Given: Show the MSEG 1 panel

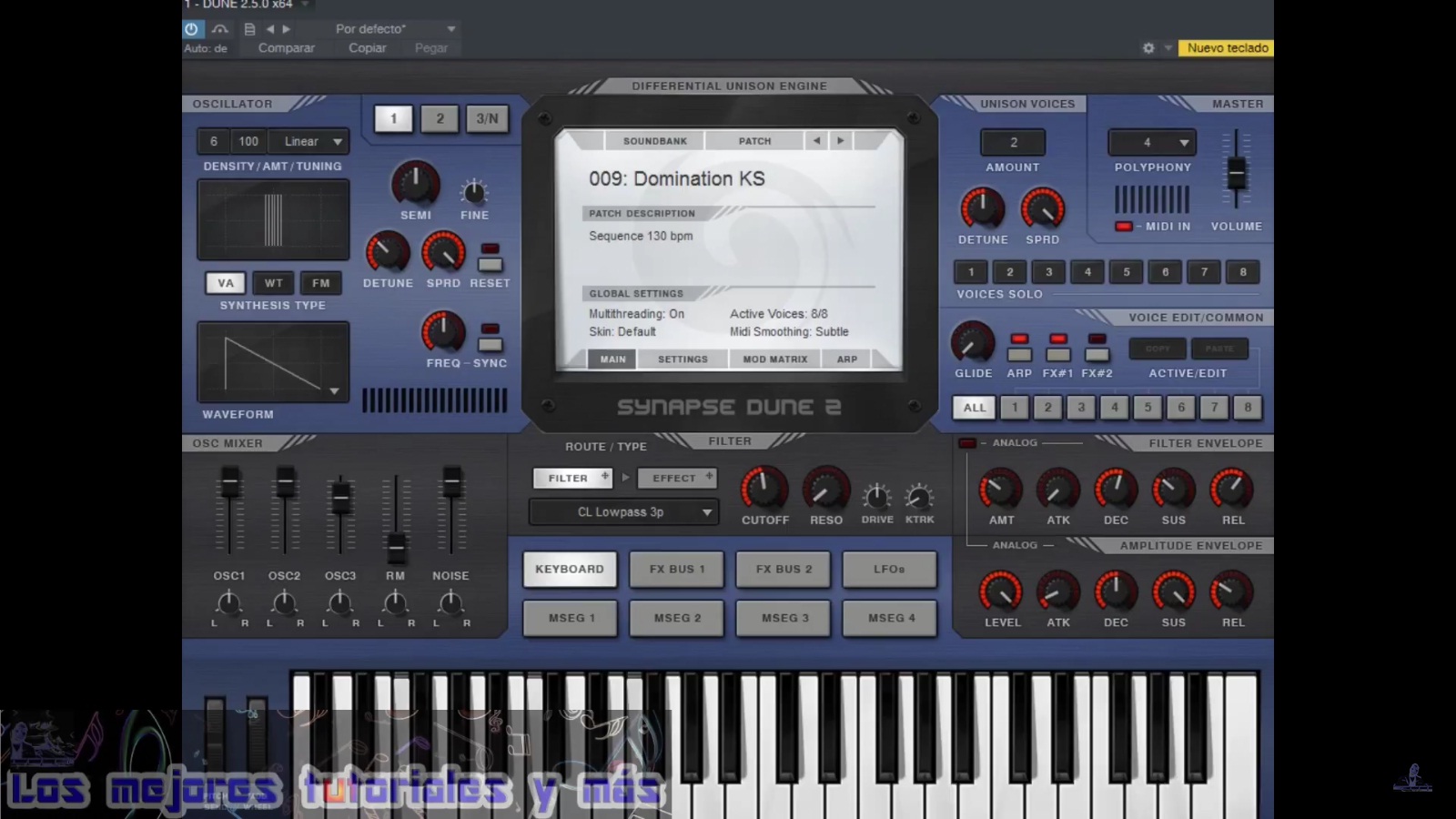Looking at the screenshot, I should pyautogui.click(x=571, y=618).
